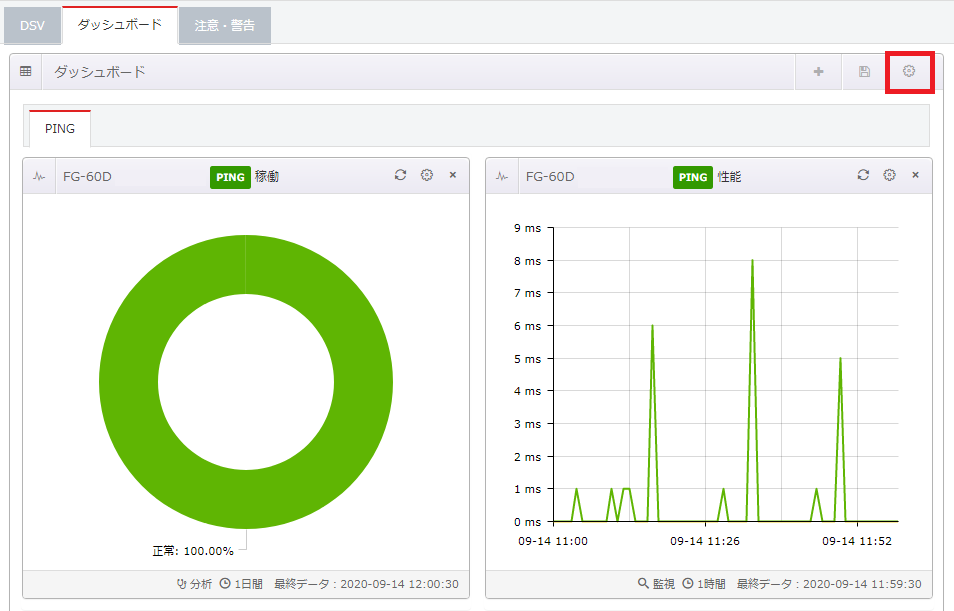Viewport: 954px width, 611px height.
Task: Click pulse icon on the 稼働 widget
Action: [x=39, y=177]
